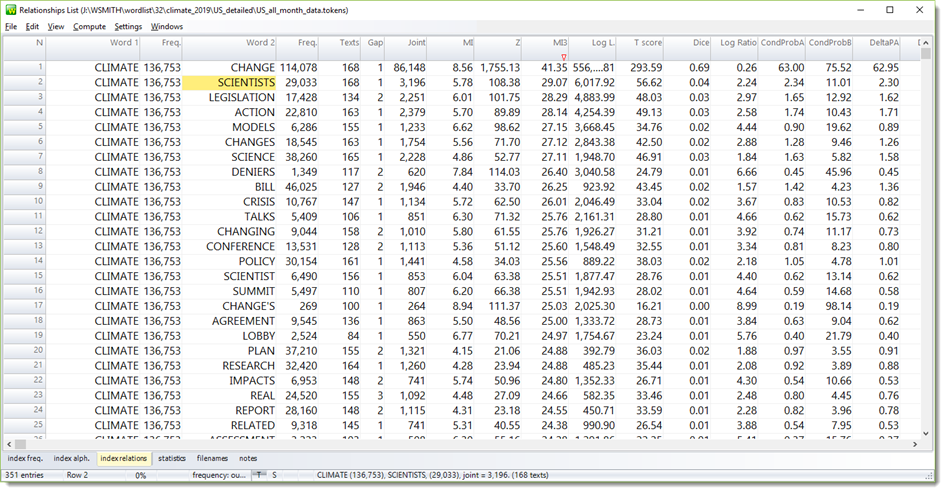This screenshot has width=945, height=492.
Task: Select the index relations tab
Action: (x=124, y=458)
